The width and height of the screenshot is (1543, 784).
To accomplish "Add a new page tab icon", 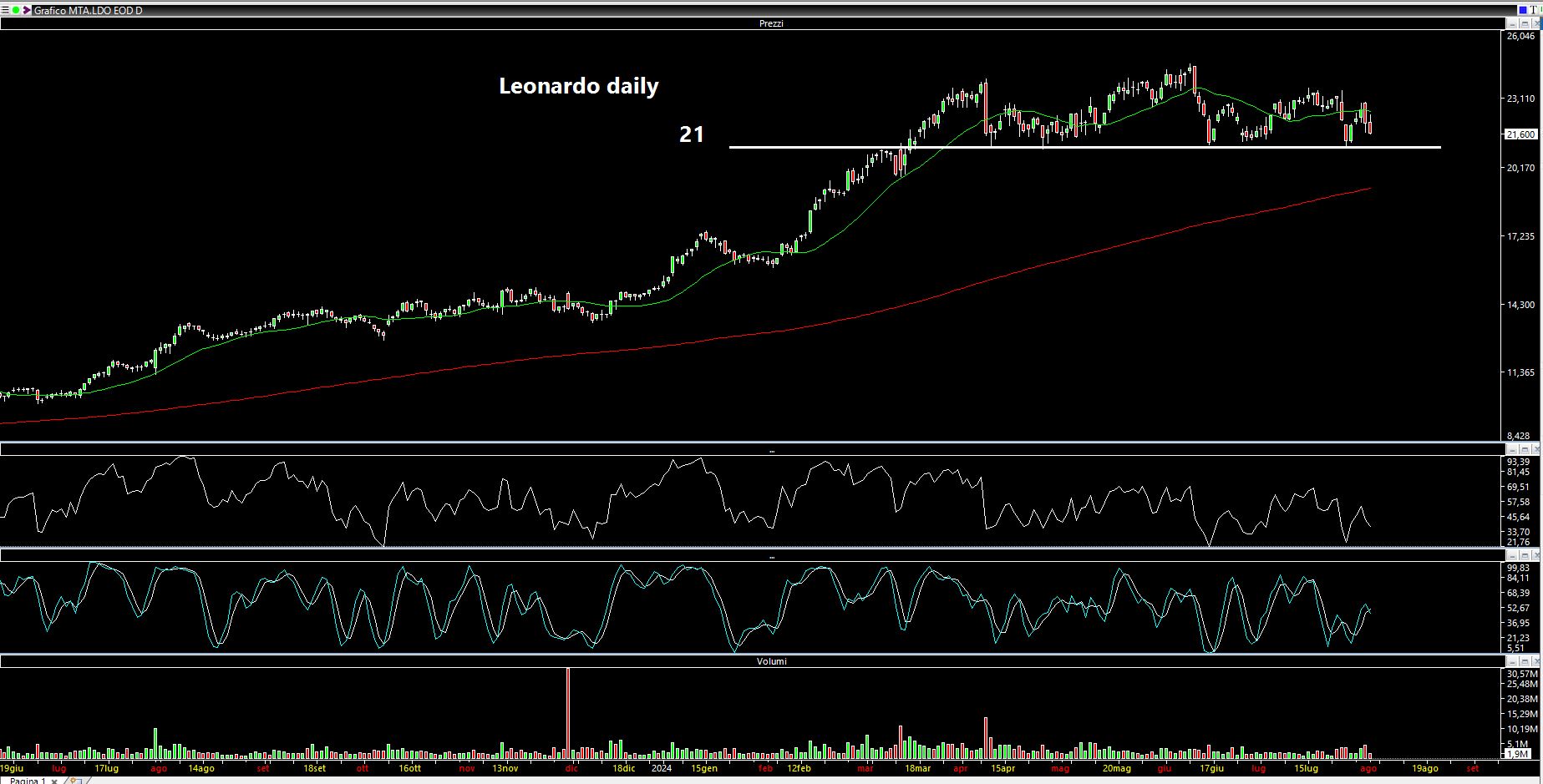I will (75, 781).
